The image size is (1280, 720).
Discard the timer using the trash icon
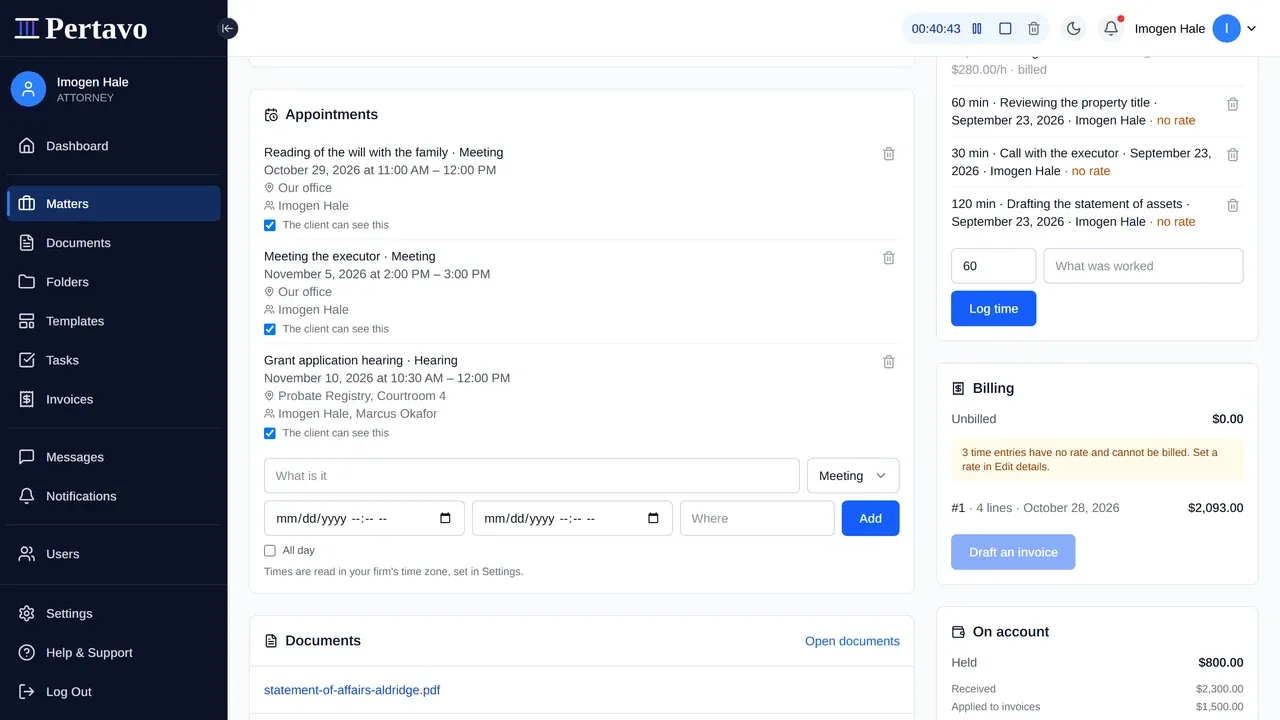(x=1034, y=29)
